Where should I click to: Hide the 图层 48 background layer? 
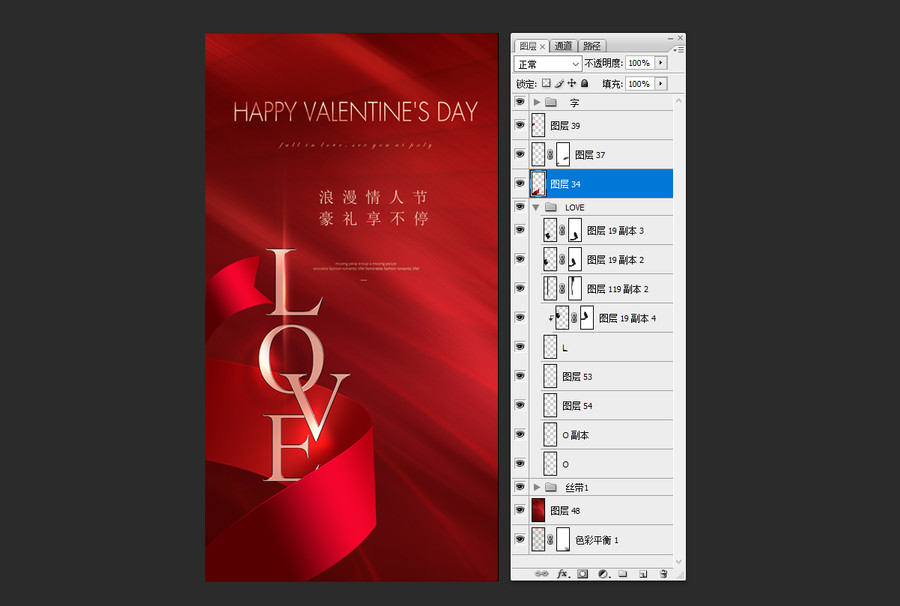pos(520,510)
